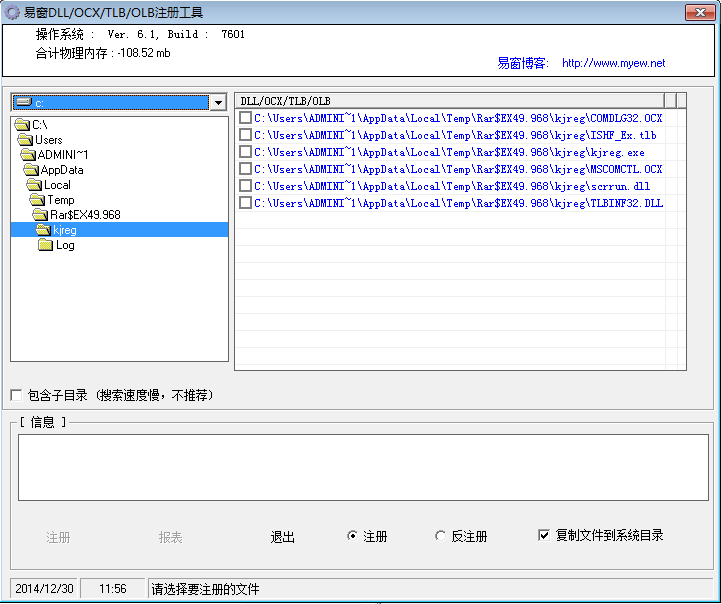Click the drive icon in the c: combo box
This screenshot has width=721, height=604.
click(x=23, y=103)
